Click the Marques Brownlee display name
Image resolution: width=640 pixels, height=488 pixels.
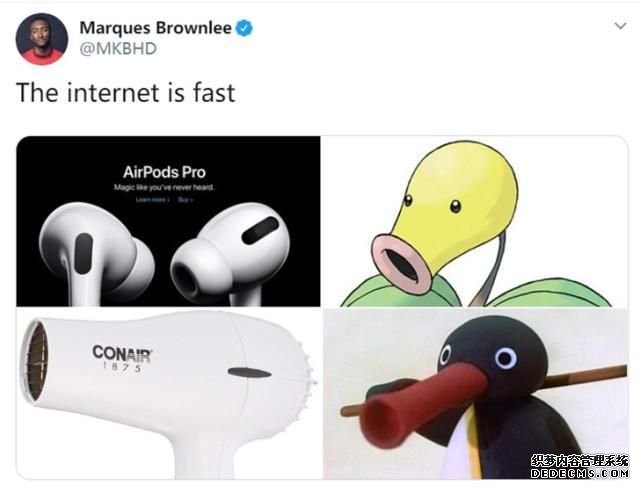pos(156,28)
